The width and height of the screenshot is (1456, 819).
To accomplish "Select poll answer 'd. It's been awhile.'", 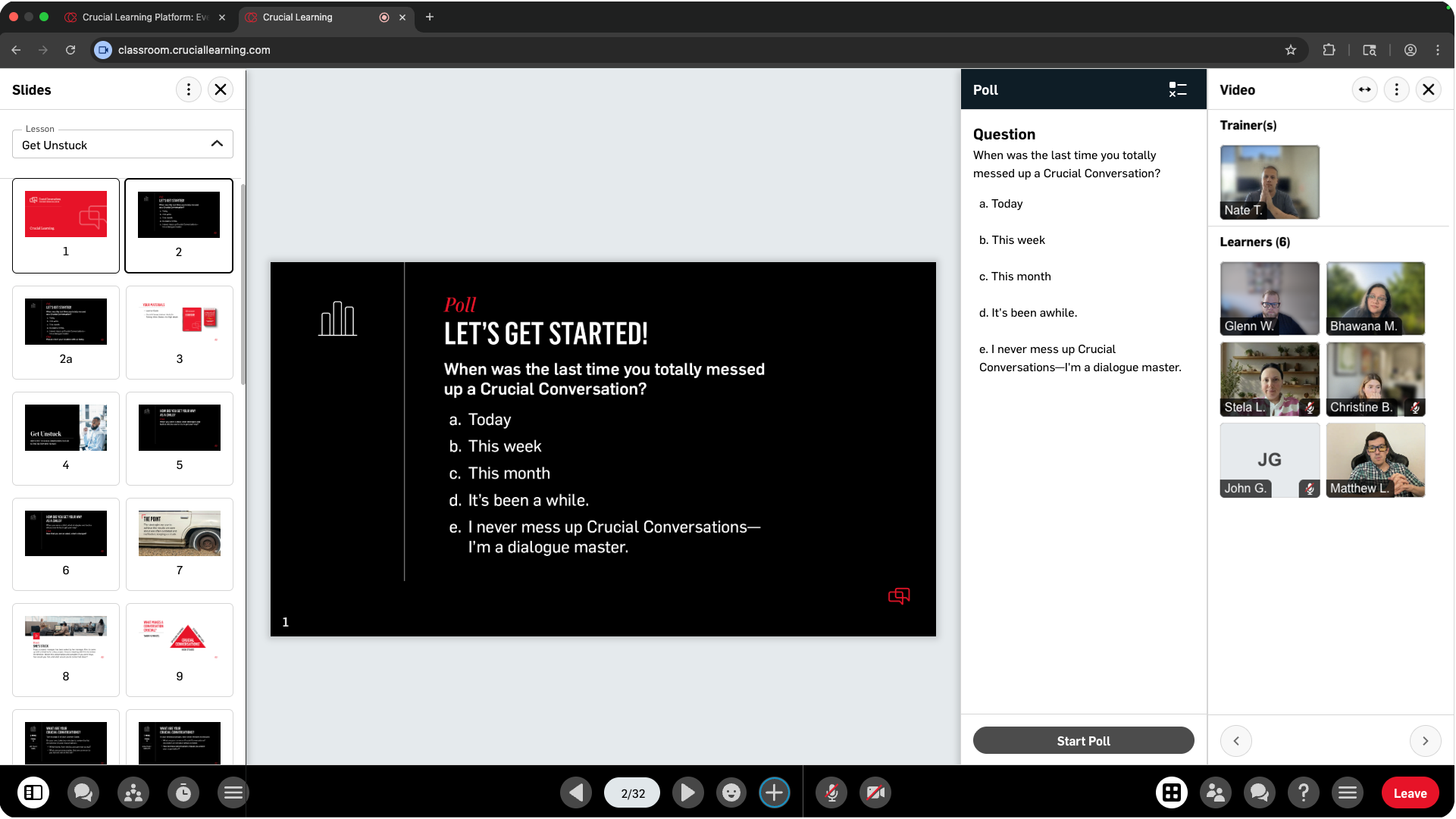I will click(x=1028, y=313).
